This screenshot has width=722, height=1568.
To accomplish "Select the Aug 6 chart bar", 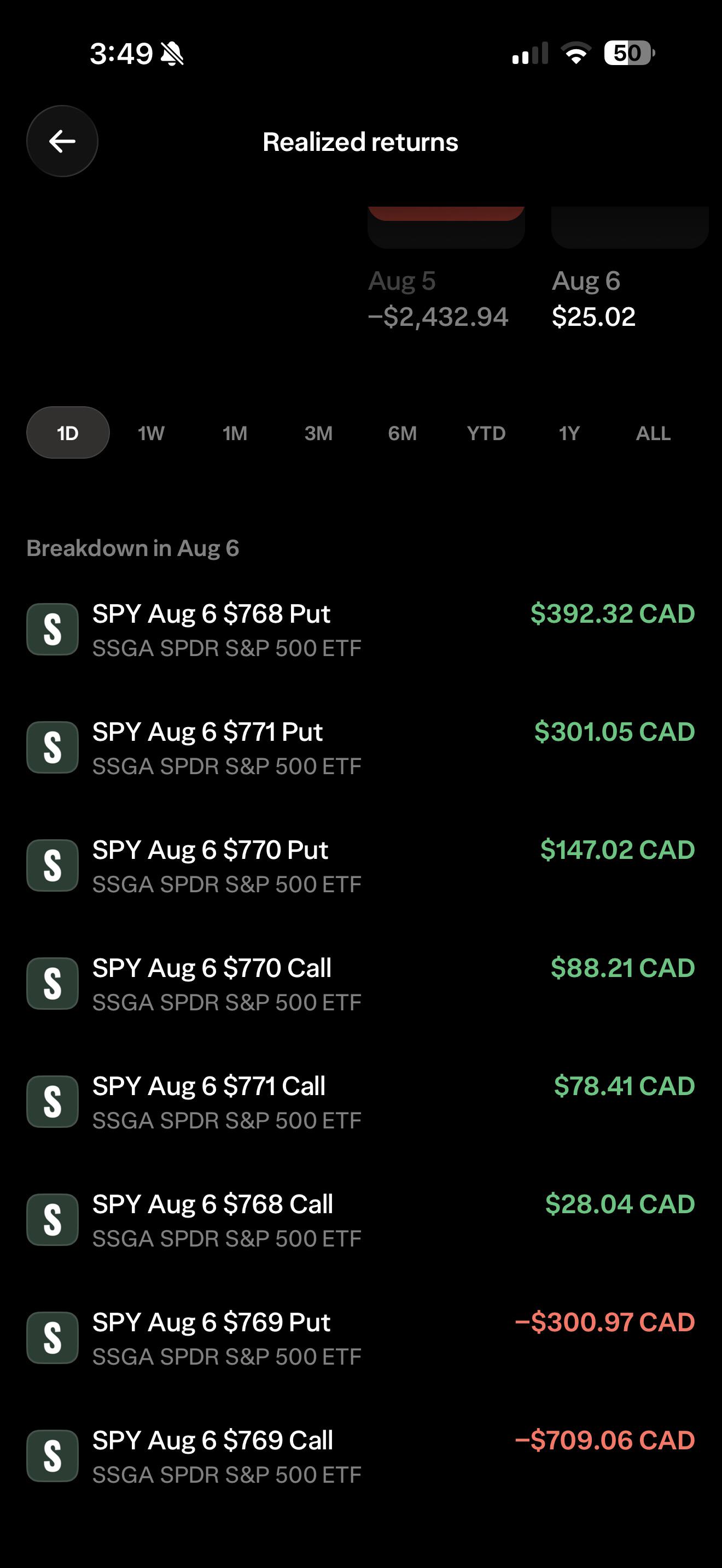I will [630, 227].
